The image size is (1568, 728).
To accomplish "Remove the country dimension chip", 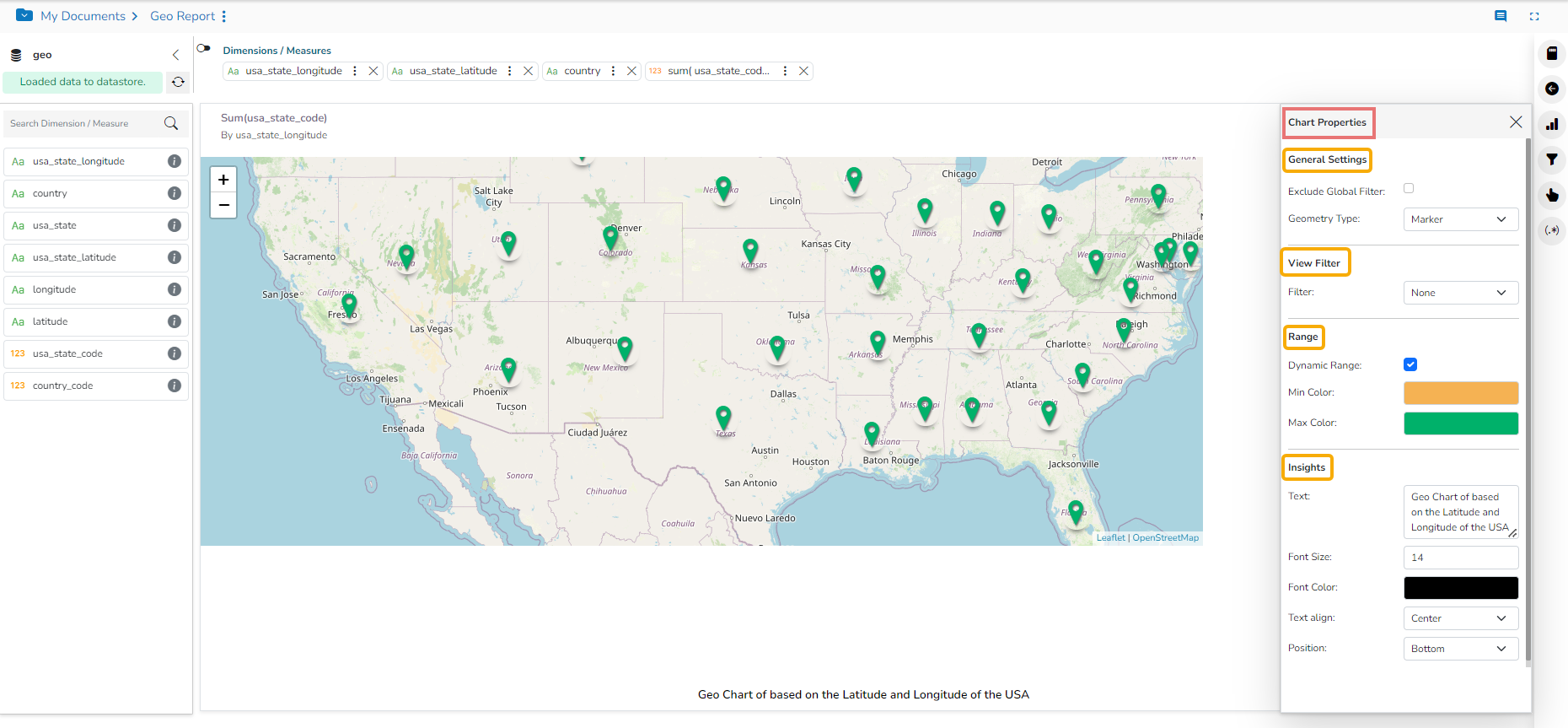I will click(x=631, y=71).
